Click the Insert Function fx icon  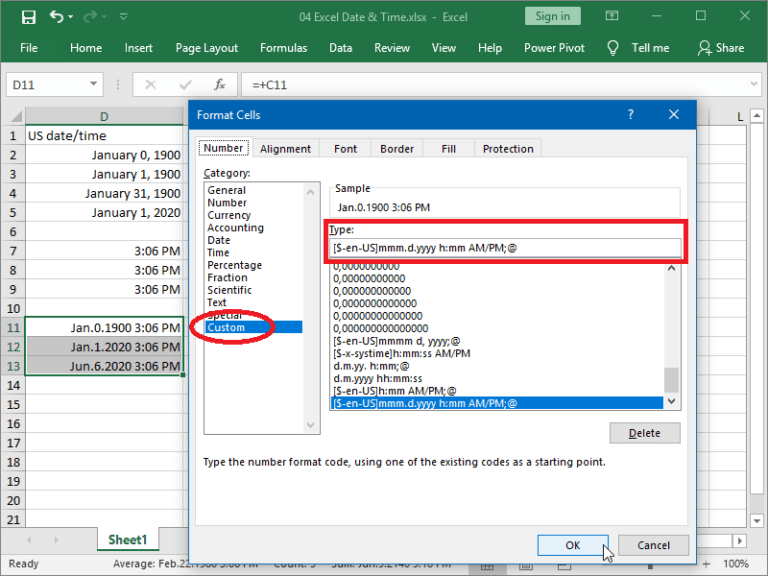pyautogui.click(x=220, y=85)
